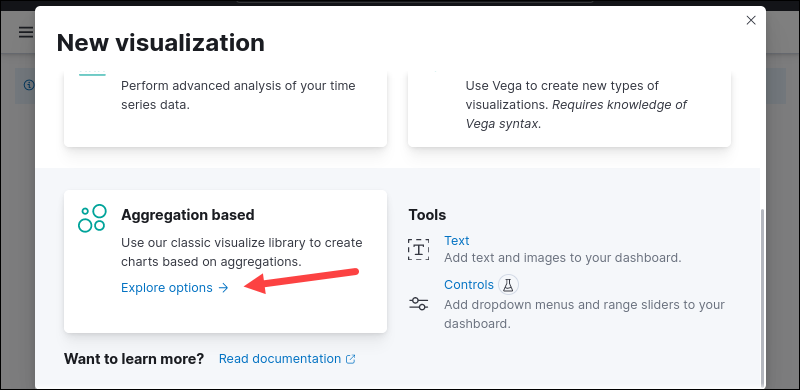Click the experimental beaker icon beside Controls

tap(508, 285)
